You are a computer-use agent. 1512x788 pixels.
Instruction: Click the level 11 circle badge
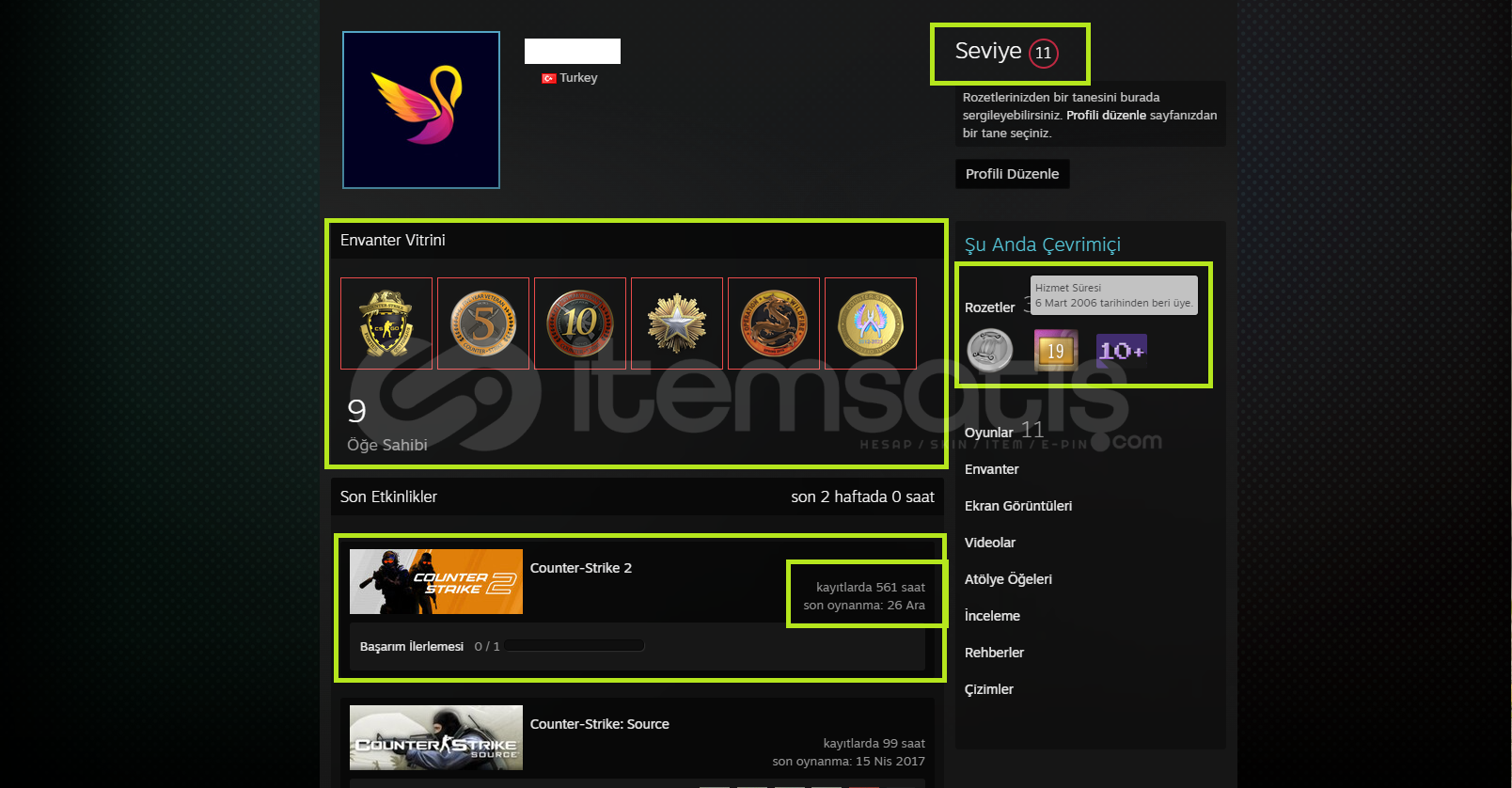click(x=1044, y=54)
